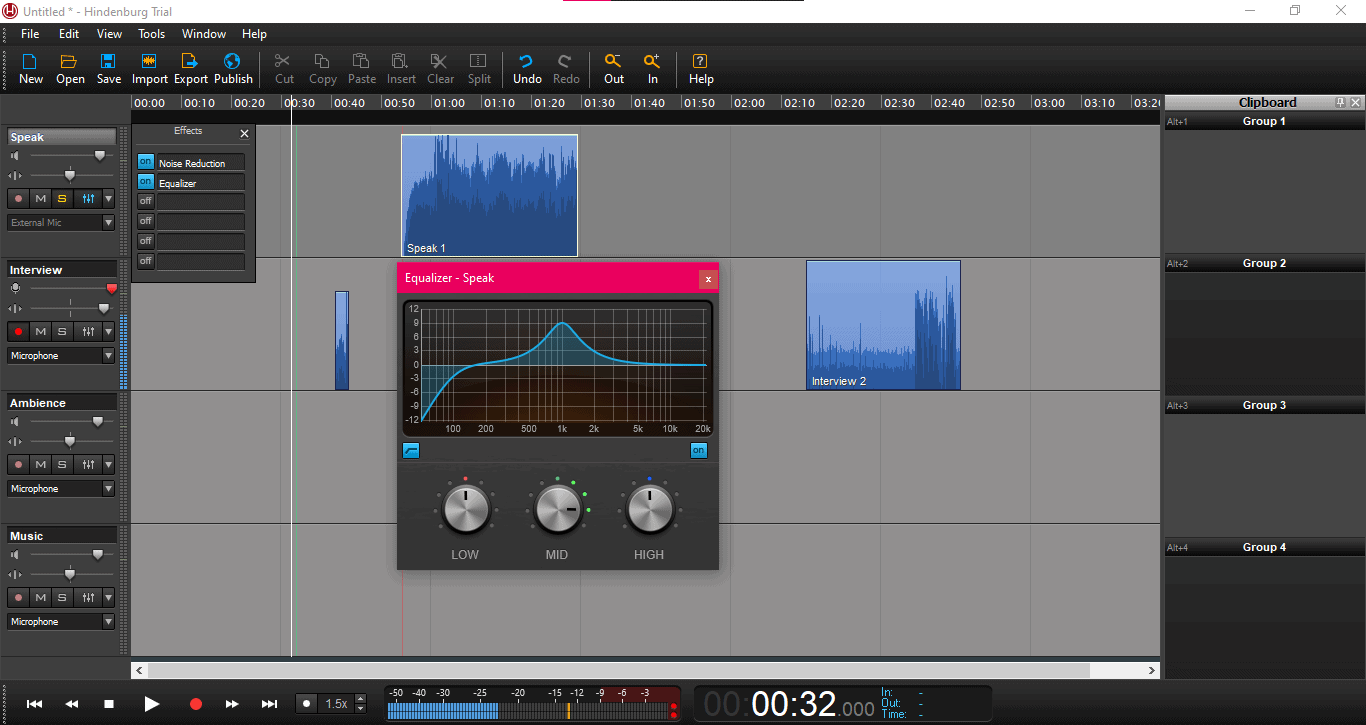Screen dimensions: 1366x725
Task: Turn the MID knob in the Equalizer
Action: coord(557,508)
